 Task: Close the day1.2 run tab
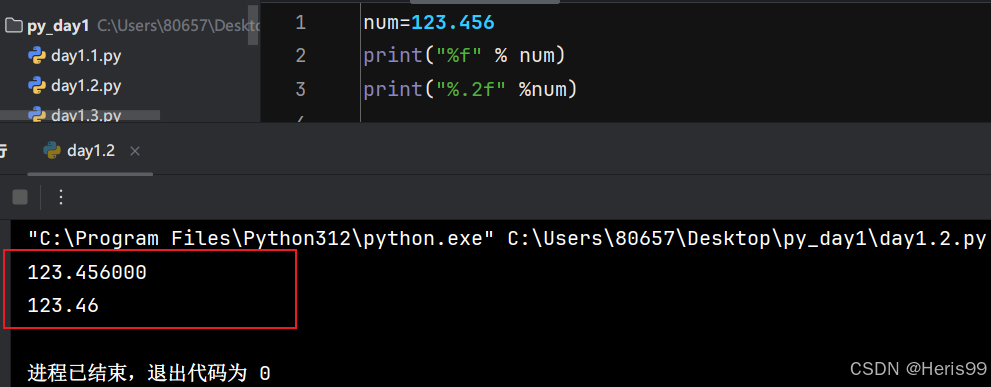click(x=135, y=151)
